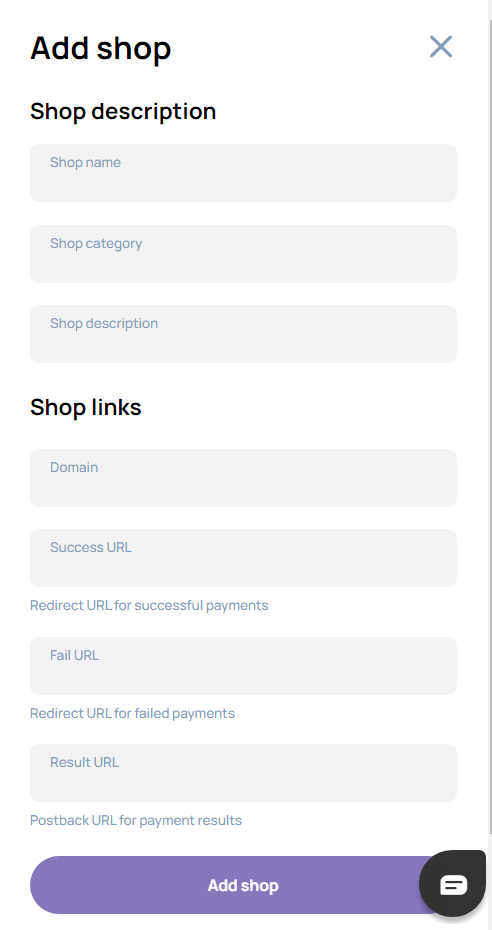Click the 'Shop description' section heading
Viewport: 492px width, 930px height.
tap(123, 112)
